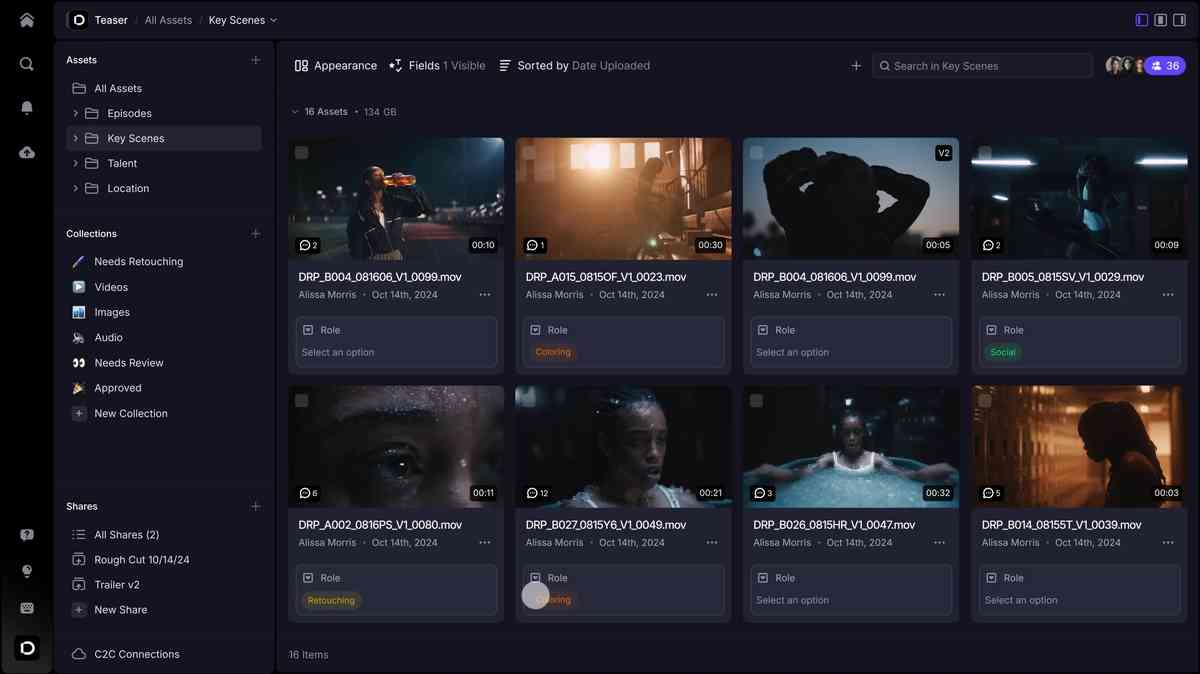Collapse the 16 Assets group chevron
Viewport: 1200px width, 674px height.
click(294, 112)
